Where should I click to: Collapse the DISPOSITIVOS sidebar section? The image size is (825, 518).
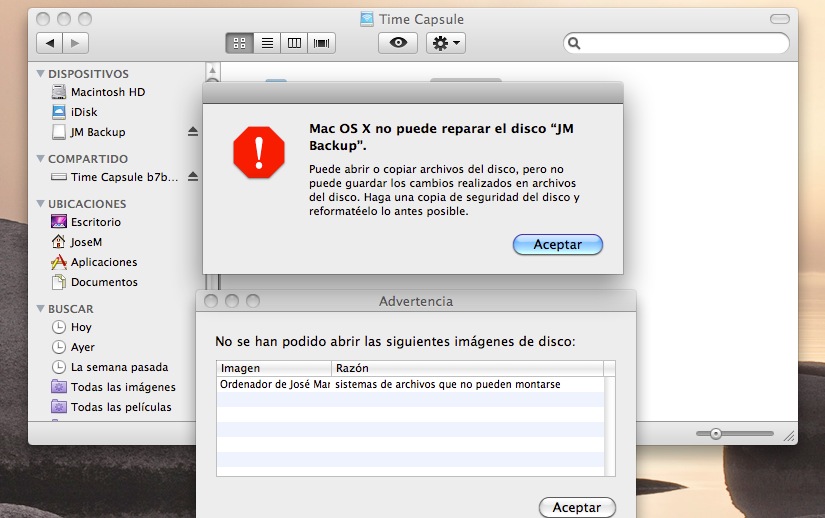41,74
